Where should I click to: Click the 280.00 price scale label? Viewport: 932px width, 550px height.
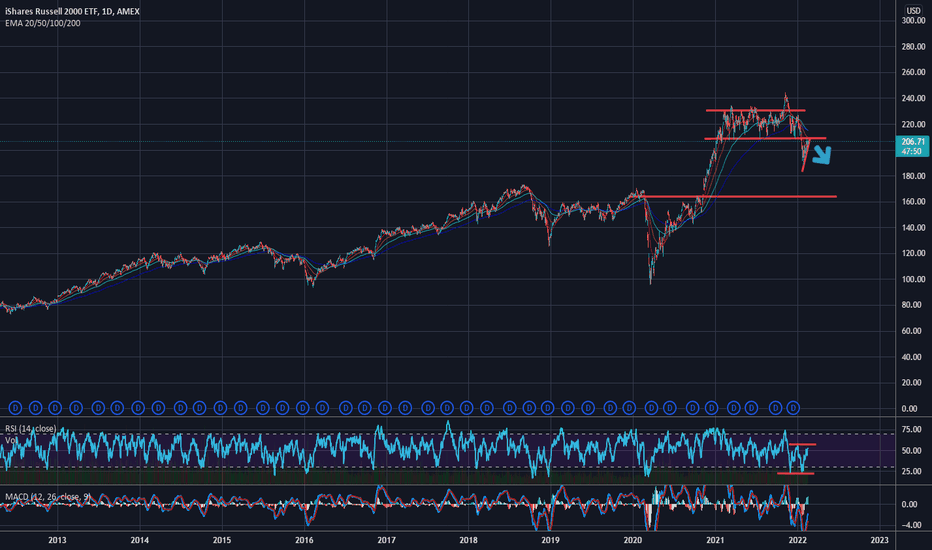click(x=913, y=46)
